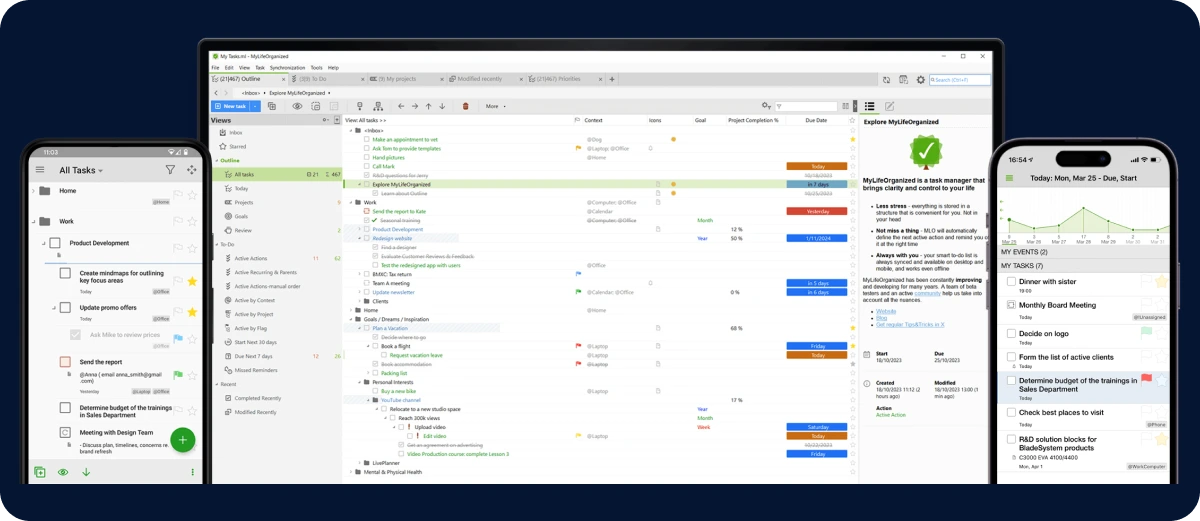1200x521 pixels.
Task: Click the move down arrow in toolbar
Action: tap(442, 106)
